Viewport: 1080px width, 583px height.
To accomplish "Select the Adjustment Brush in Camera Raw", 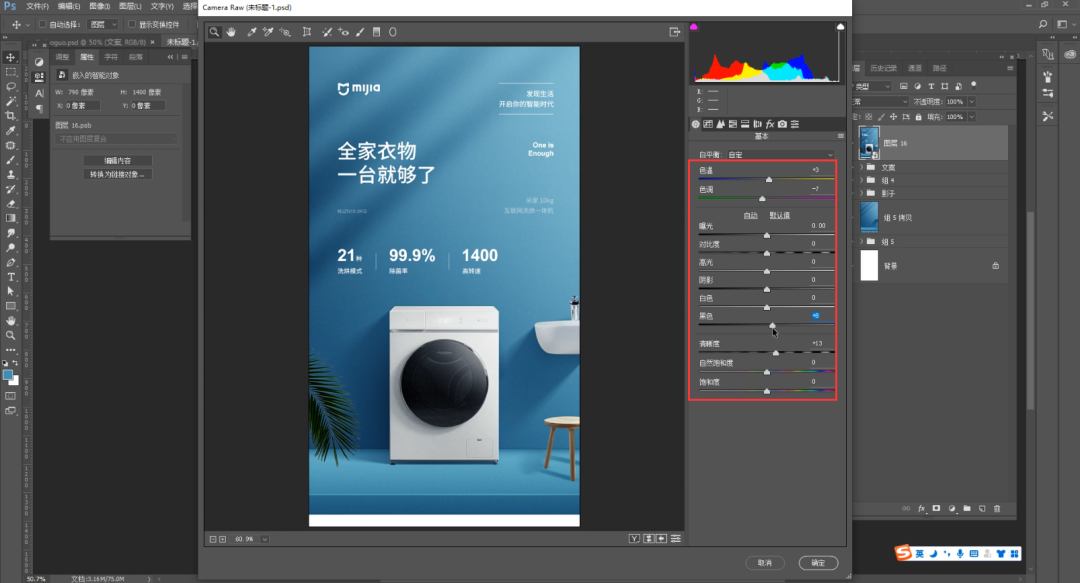I will pos(360,32).
